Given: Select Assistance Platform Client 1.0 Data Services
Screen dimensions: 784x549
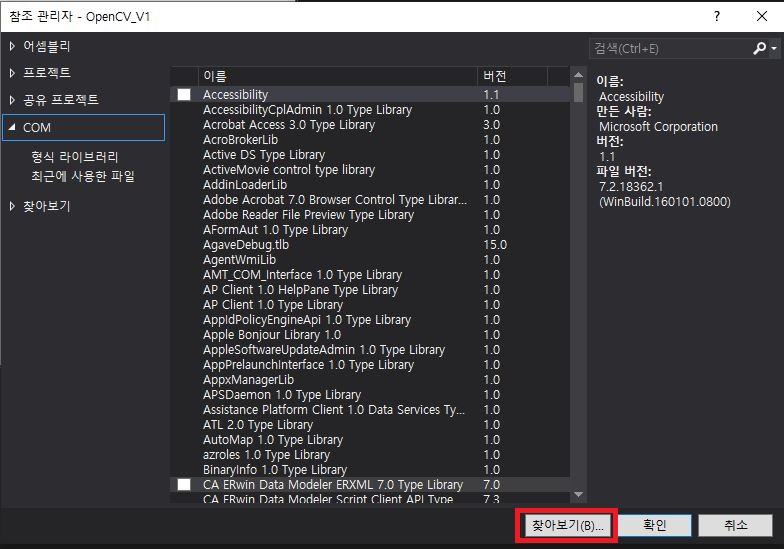Looking at the screenshot, I should 370,410.
